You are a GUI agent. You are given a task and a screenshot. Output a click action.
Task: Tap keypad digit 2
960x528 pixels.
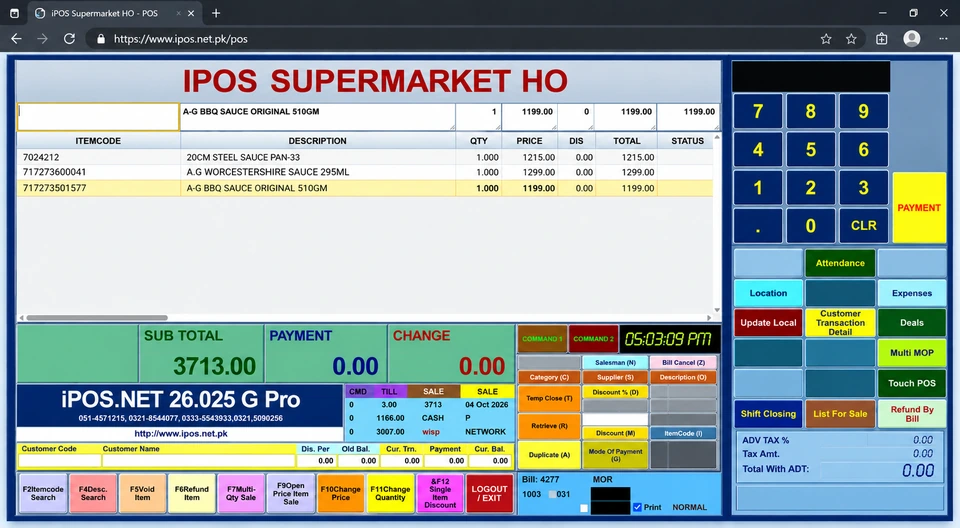pos(811,187)
